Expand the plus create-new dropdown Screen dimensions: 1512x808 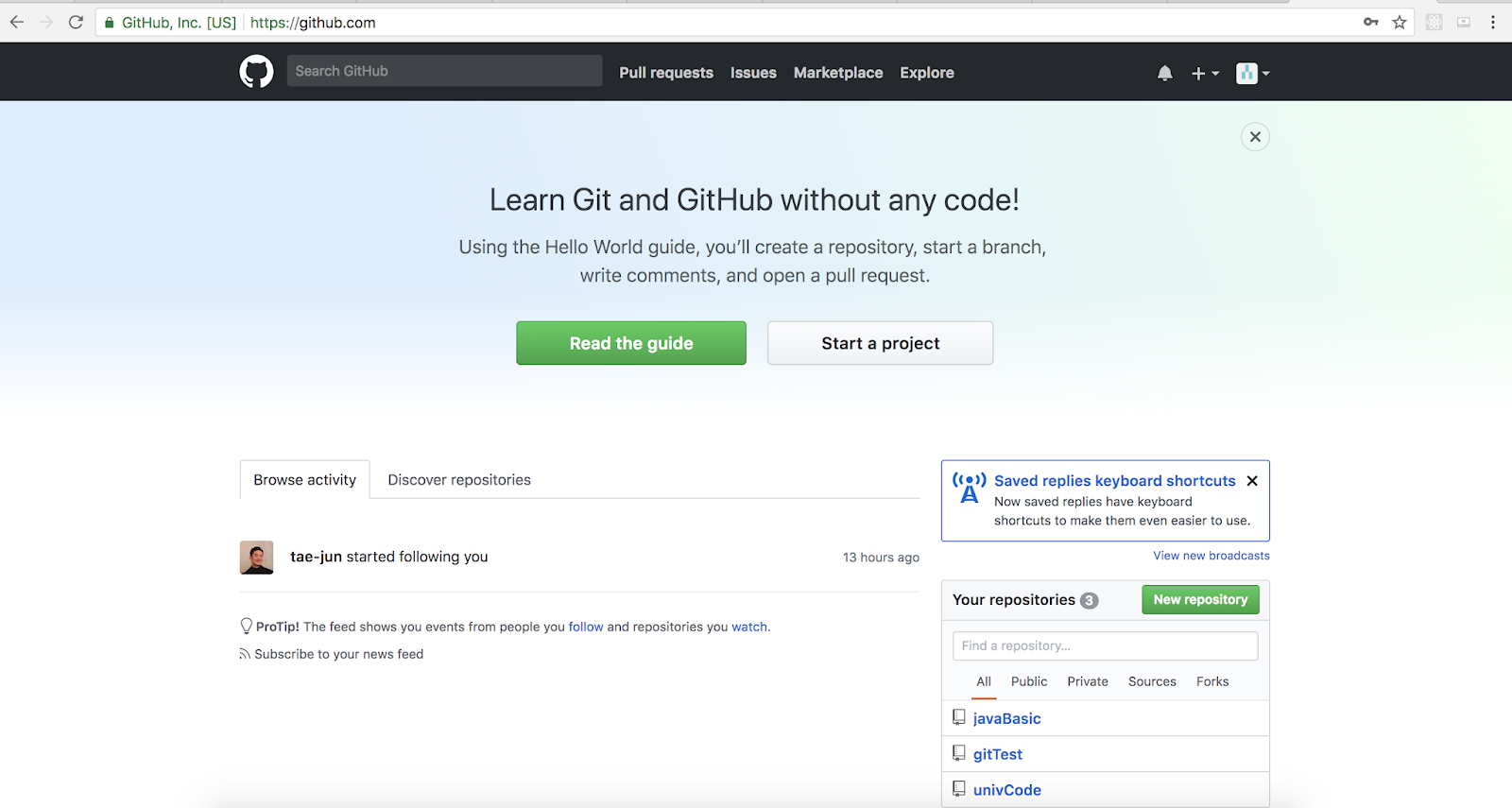[x=1205, y=73]
